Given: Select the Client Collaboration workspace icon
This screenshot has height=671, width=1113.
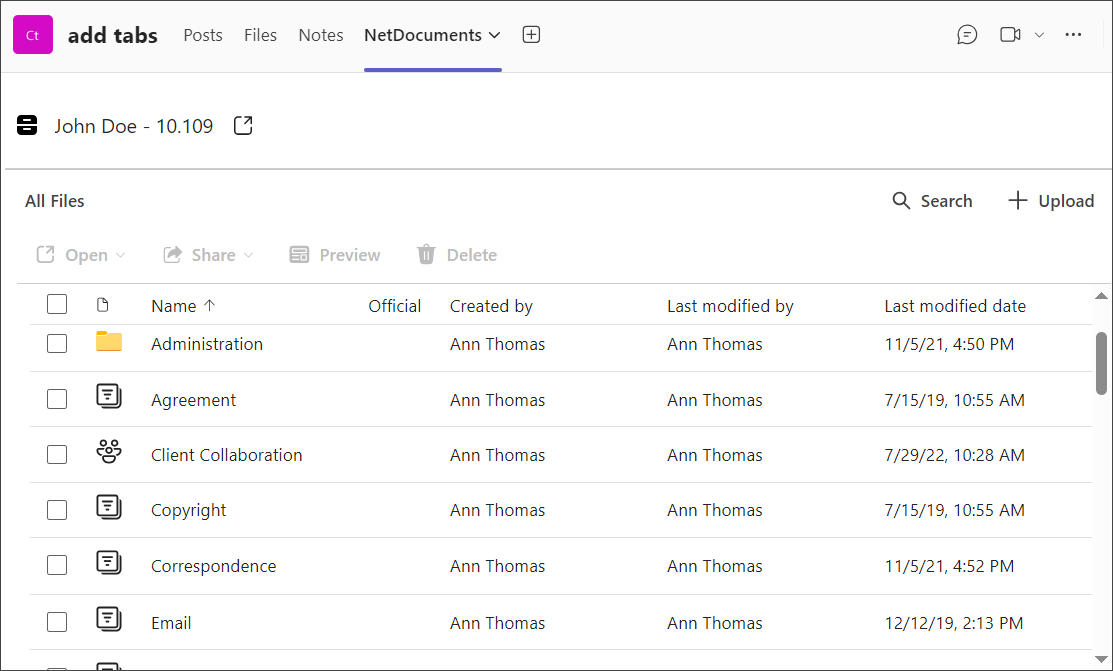Looking at the screenshot, I should [108, 452].
